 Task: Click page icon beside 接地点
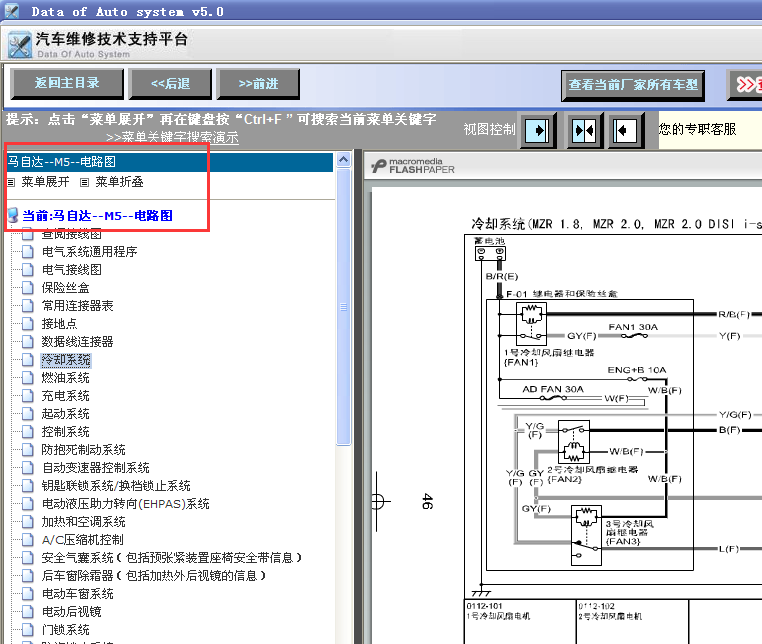tap(28, 324)
